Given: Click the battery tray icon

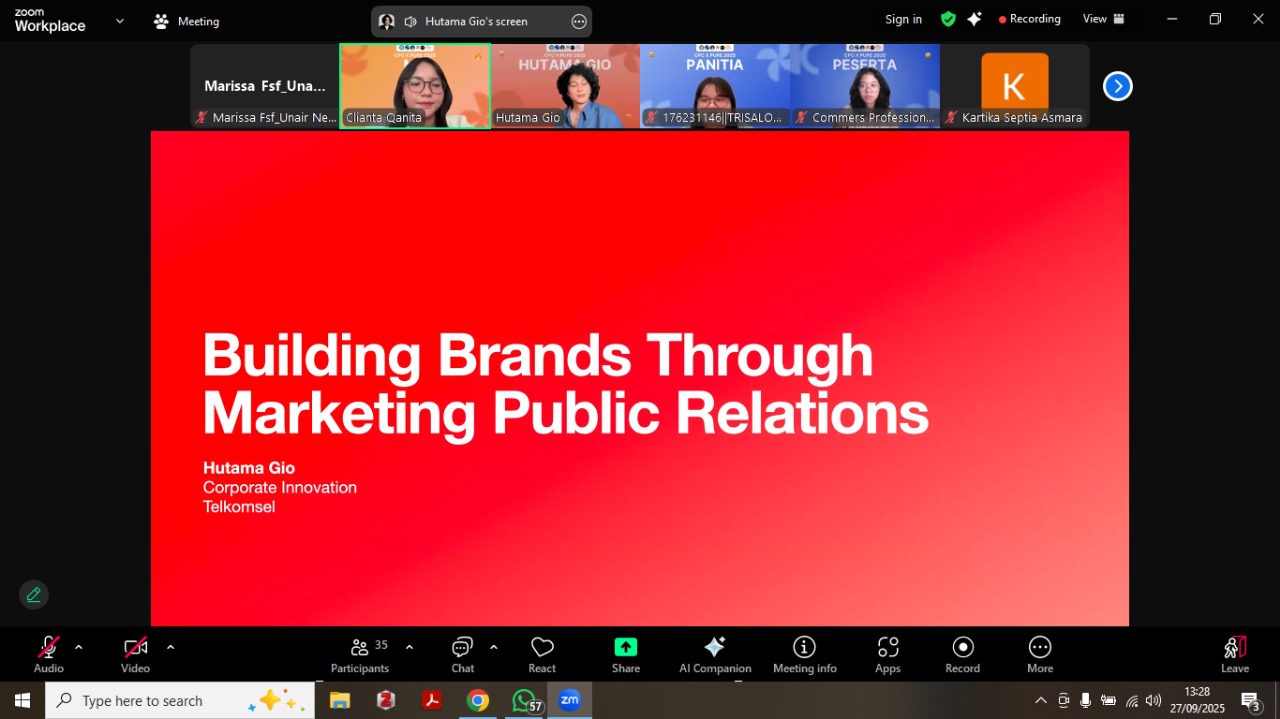Looking at the screenshot, I should (1108, 700).
